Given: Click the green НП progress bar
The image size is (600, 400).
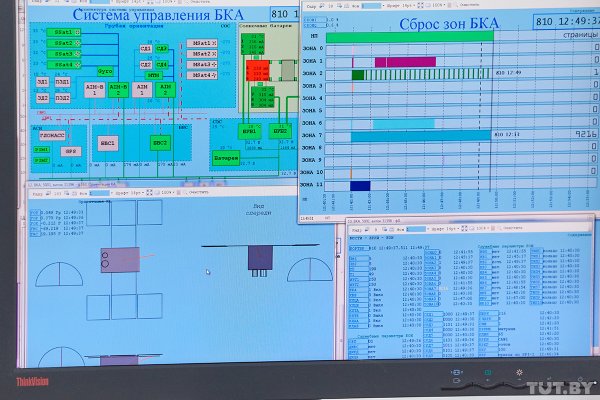Looking at the screenshot, I should (x=410, y=37).
